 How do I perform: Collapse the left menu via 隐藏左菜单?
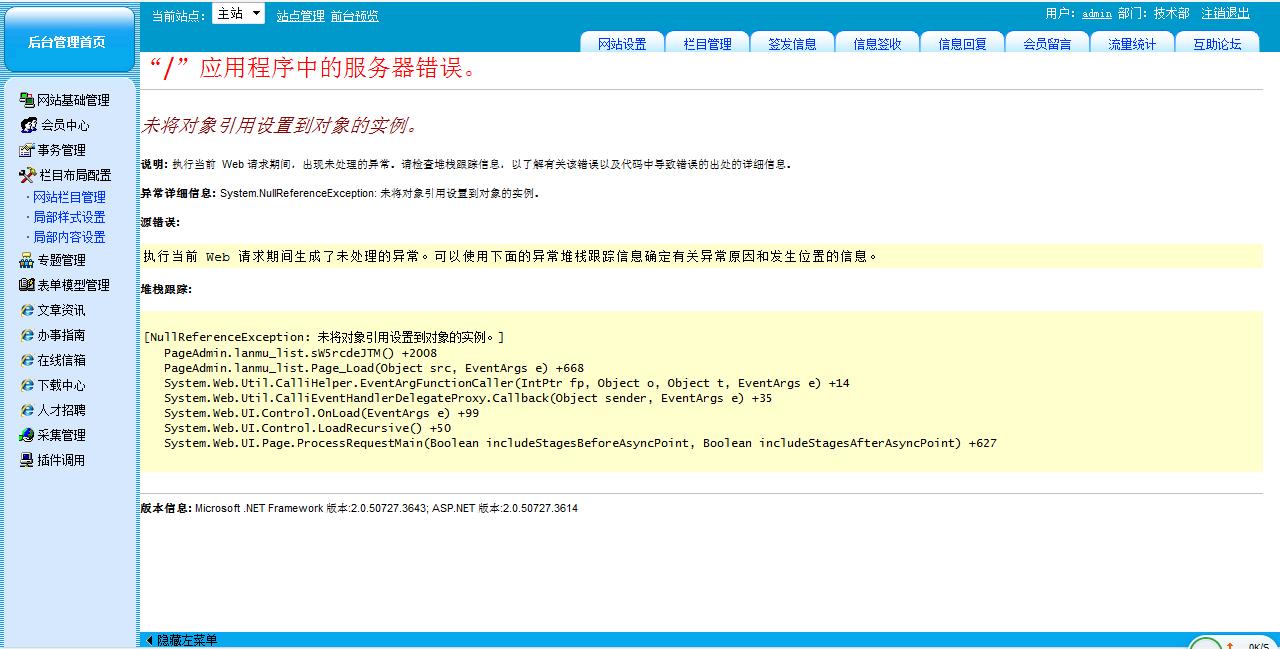[x=181, y=640]
